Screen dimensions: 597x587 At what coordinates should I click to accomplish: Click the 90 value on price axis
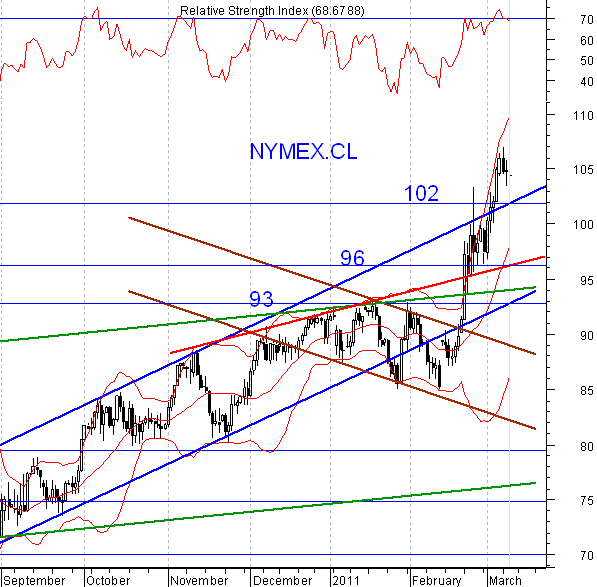(x=587, y=336)
